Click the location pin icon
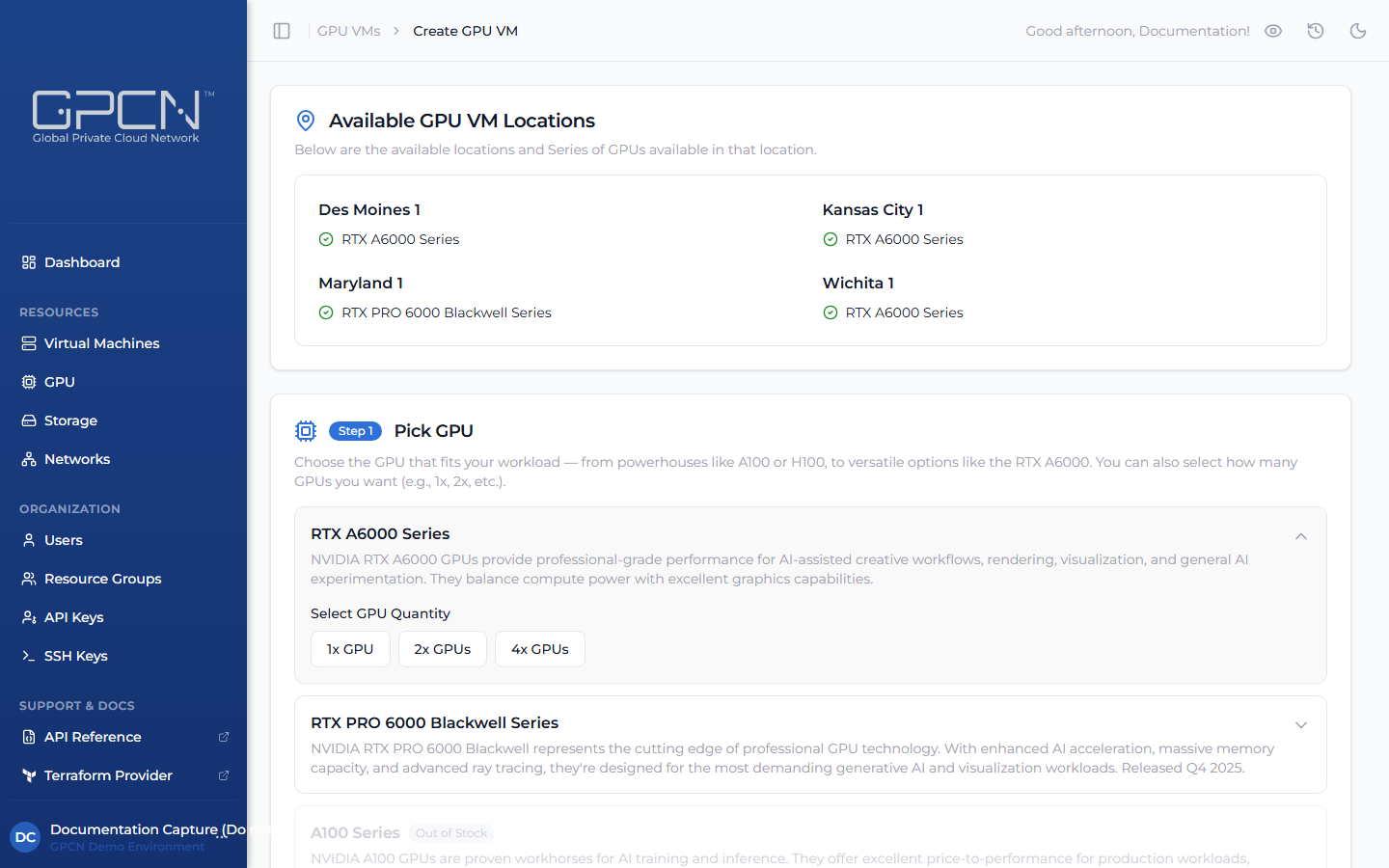This screenshot has width=1389, height=868. [306, 121]
